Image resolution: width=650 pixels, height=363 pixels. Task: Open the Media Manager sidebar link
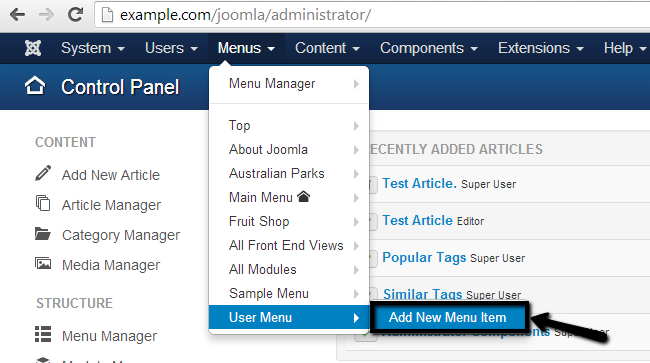(111, 265)
